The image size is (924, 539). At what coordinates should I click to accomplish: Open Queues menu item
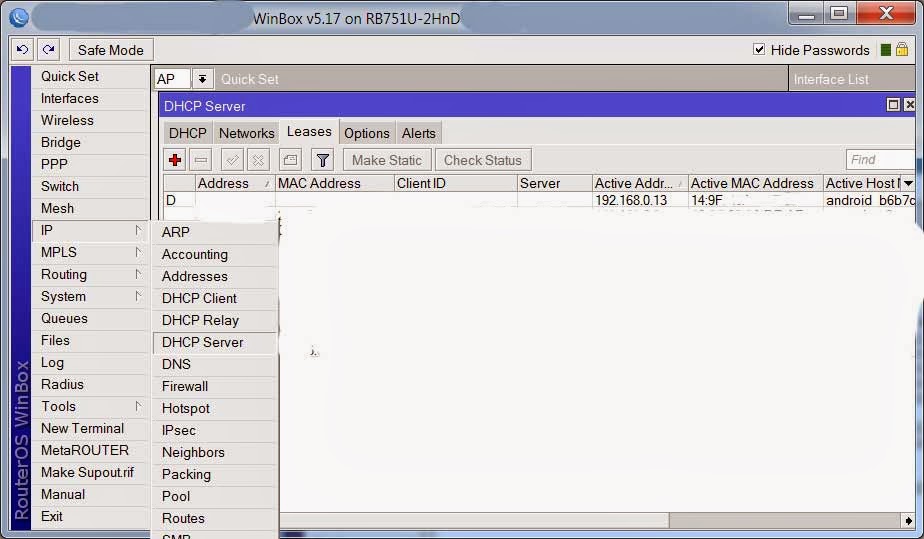(x=90, y=319)
